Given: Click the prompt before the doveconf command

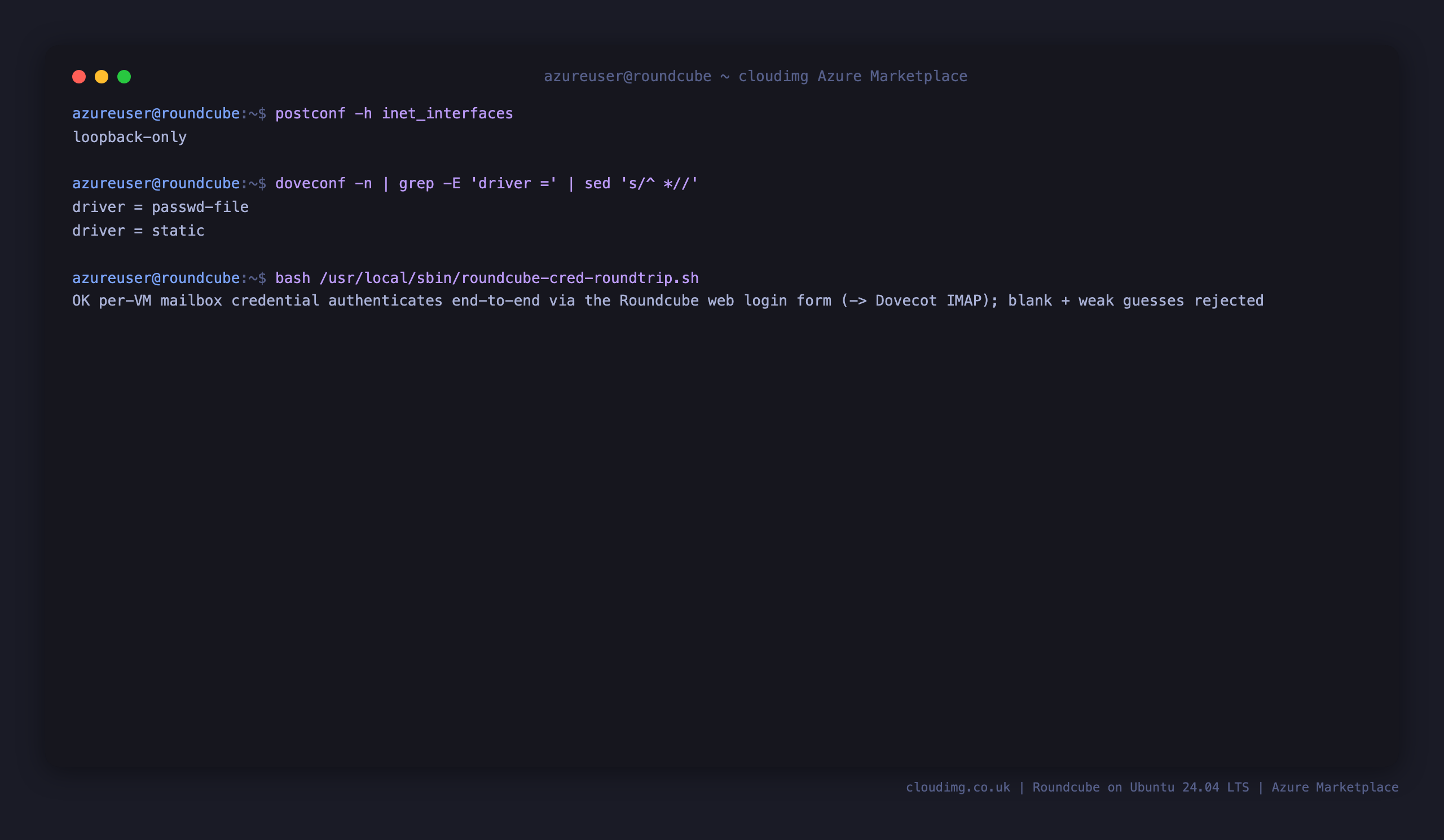Looking at the screenshot, I should 169,184.
